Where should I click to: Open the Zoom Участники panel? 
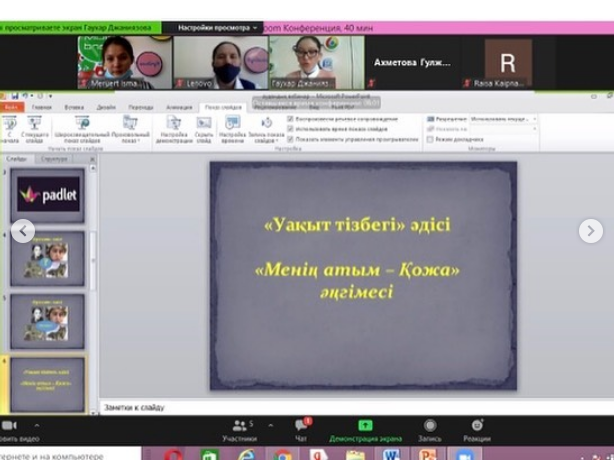coord(239,429)
